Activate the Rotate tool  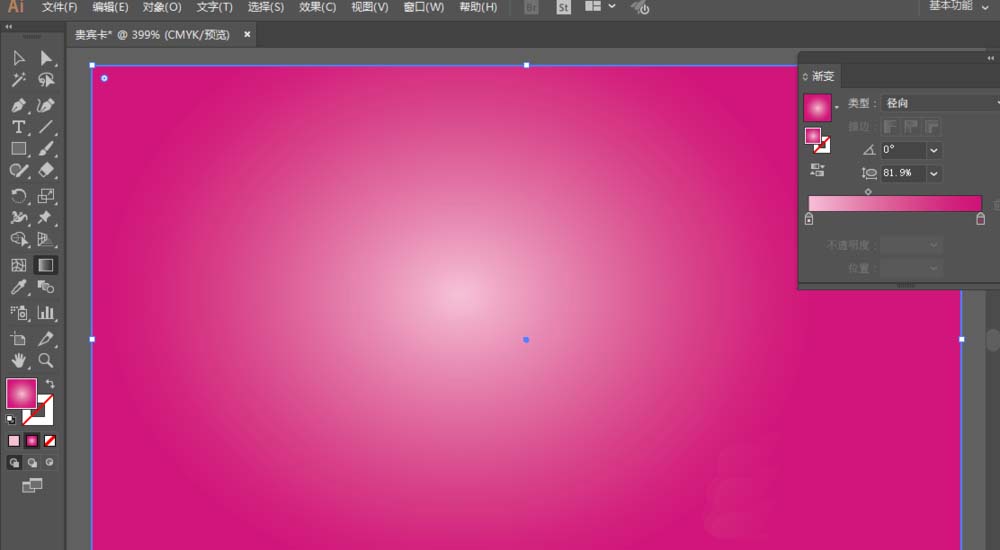point(18,196)
